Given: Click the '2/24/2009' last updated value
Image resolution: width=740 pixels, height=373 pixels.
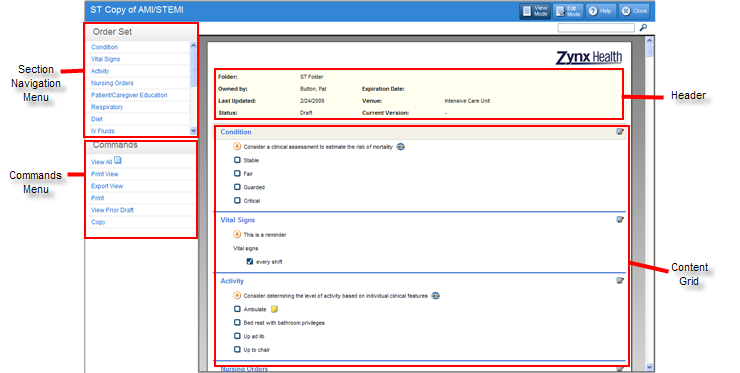Looking at the screenshot, I should point(312,101).
